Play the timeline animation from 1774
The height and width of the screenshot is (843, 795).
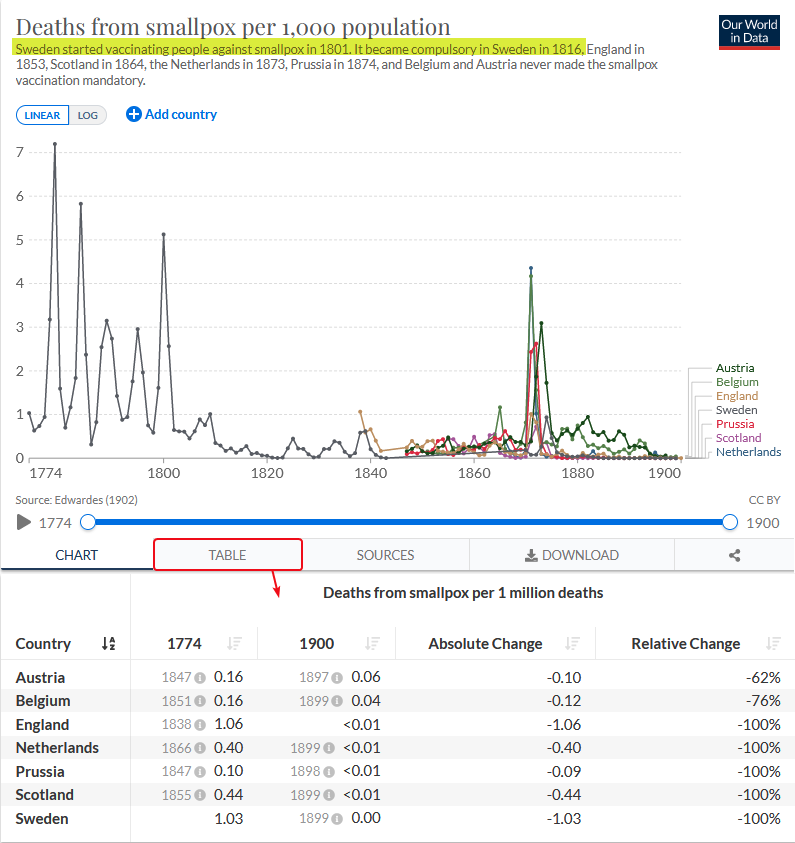coord(24,522)
